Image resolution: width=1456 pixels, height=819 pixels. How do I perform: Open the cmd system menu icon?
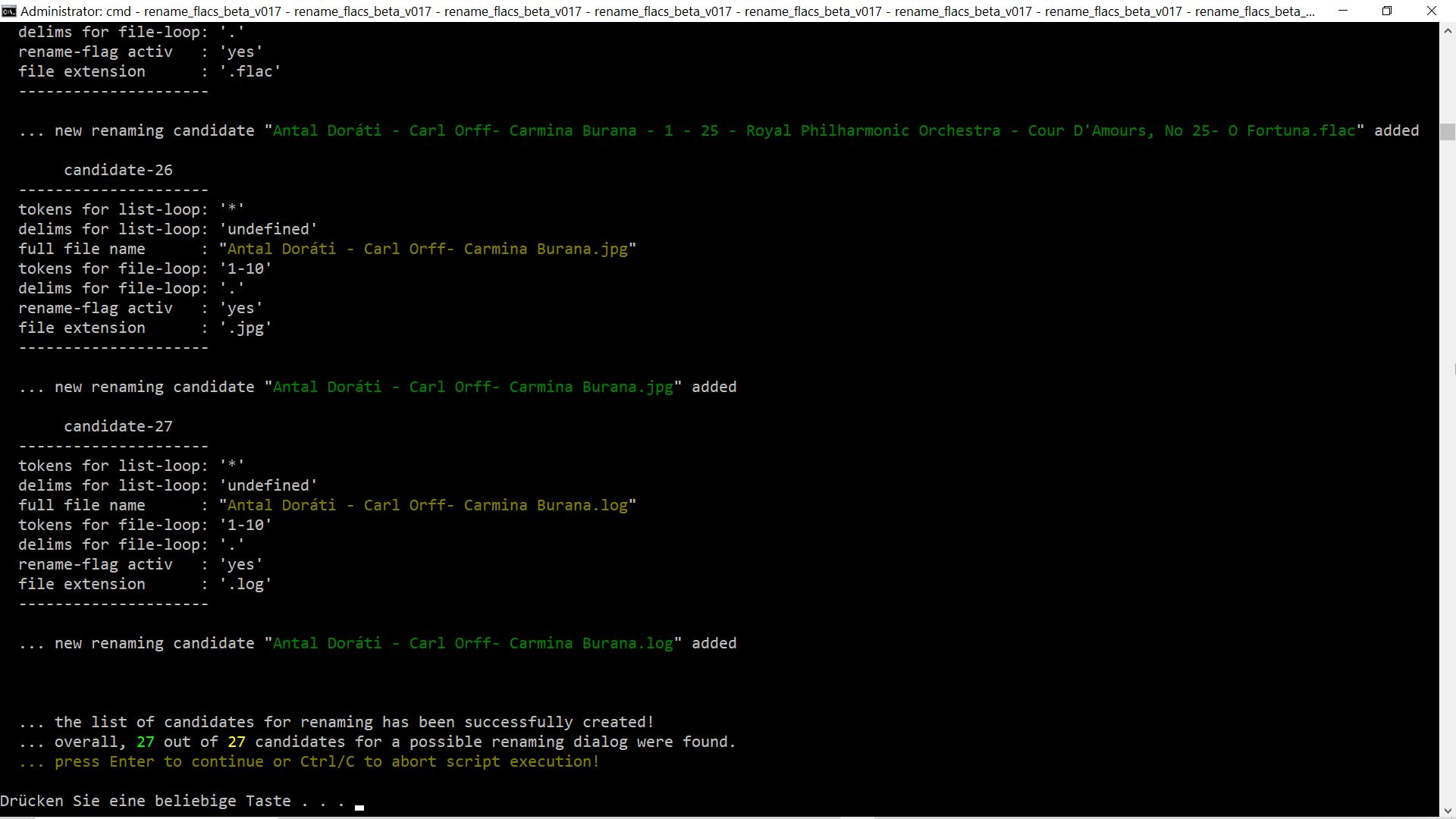tap(9, 11)
